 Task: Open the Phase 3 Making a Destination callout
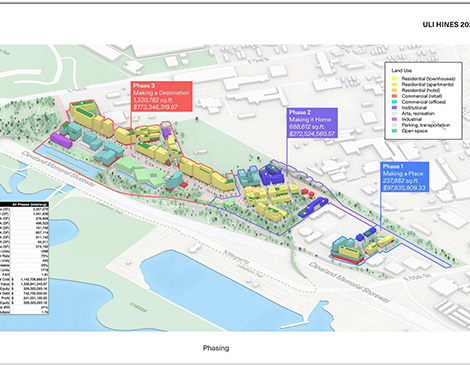tap(162, 96)
